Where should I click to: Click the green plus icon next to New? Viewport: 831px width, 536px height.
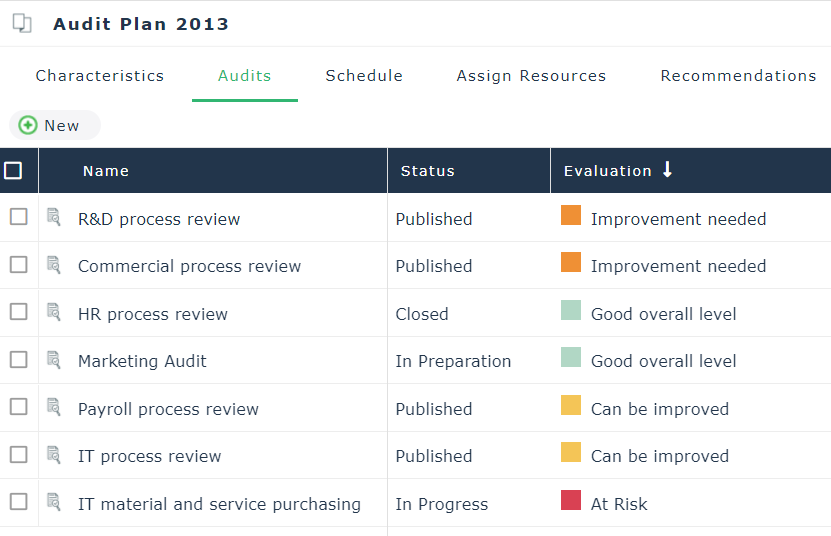tap(28, 125)
